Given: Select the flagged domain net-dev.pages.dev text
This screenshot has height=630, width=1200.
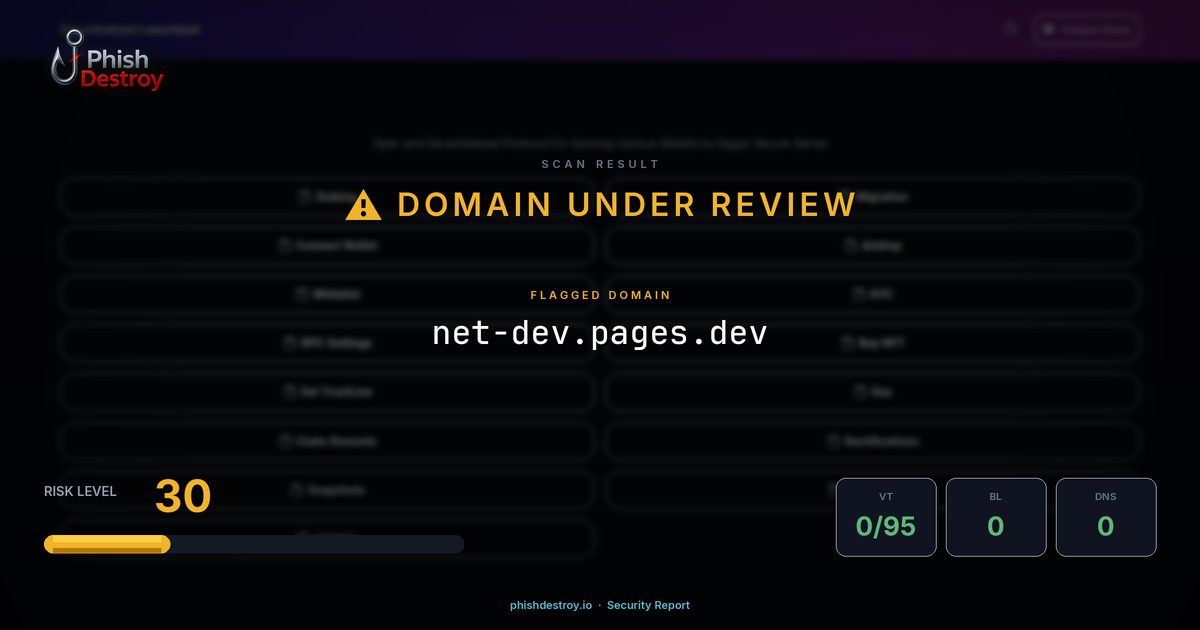Looking at the screenshot, I should pos(600,331).
